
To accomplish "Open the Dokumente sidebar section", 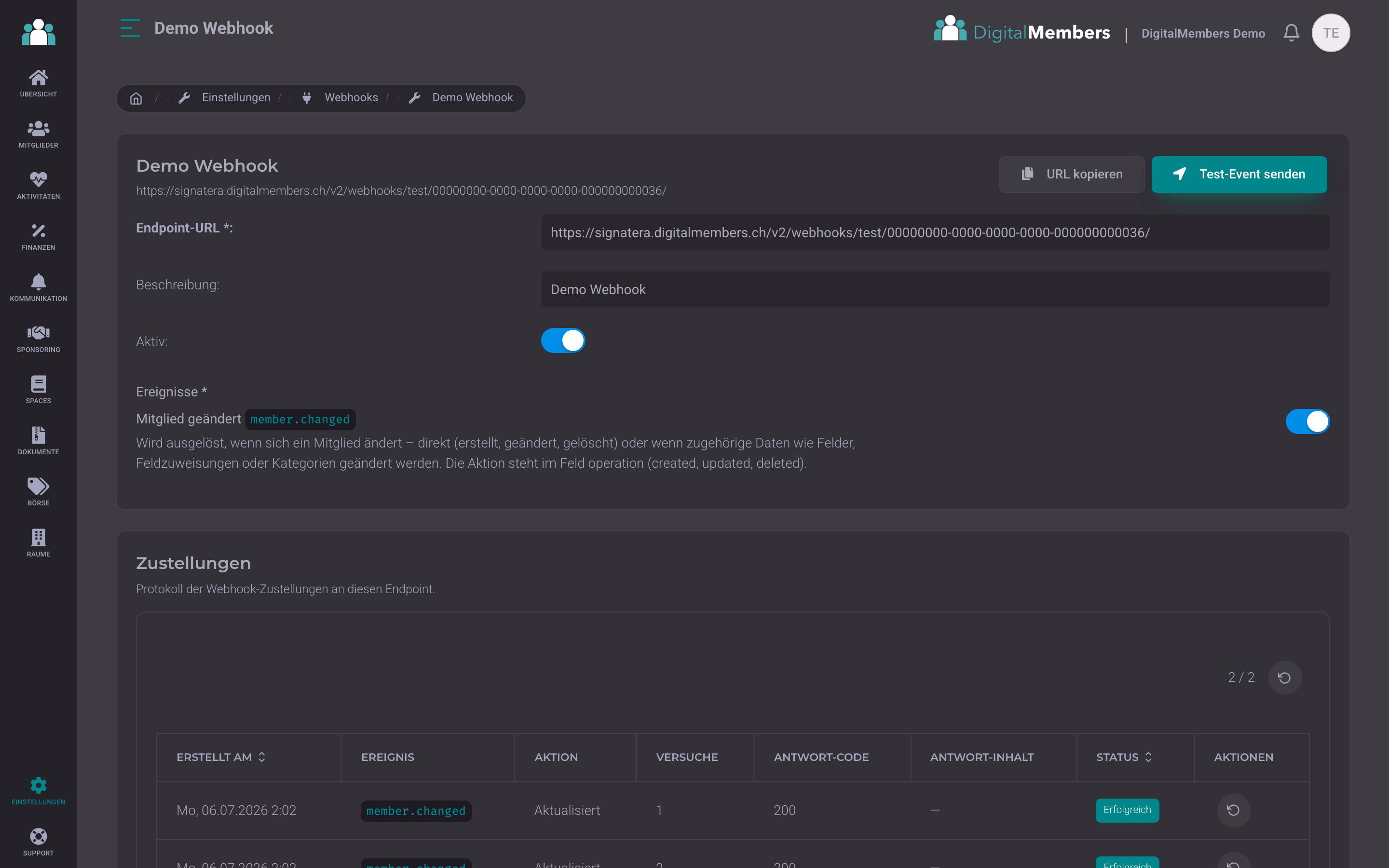I will pos(39,441).
